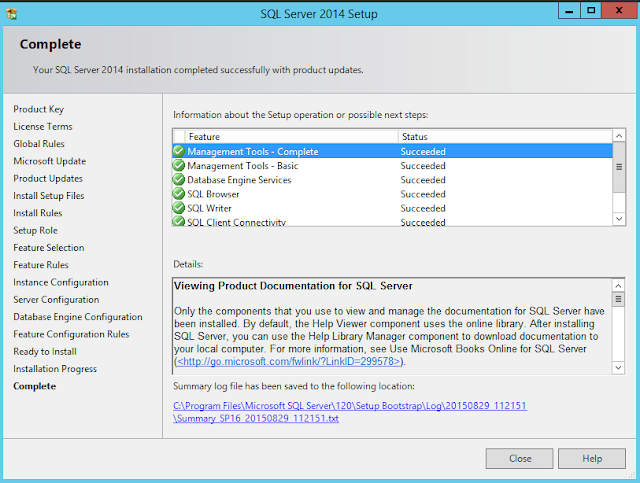The width and height of the screenshot is (640, 483).
Task: Click Feature Rules step in sidebar
Action: [x=41, y=265]
